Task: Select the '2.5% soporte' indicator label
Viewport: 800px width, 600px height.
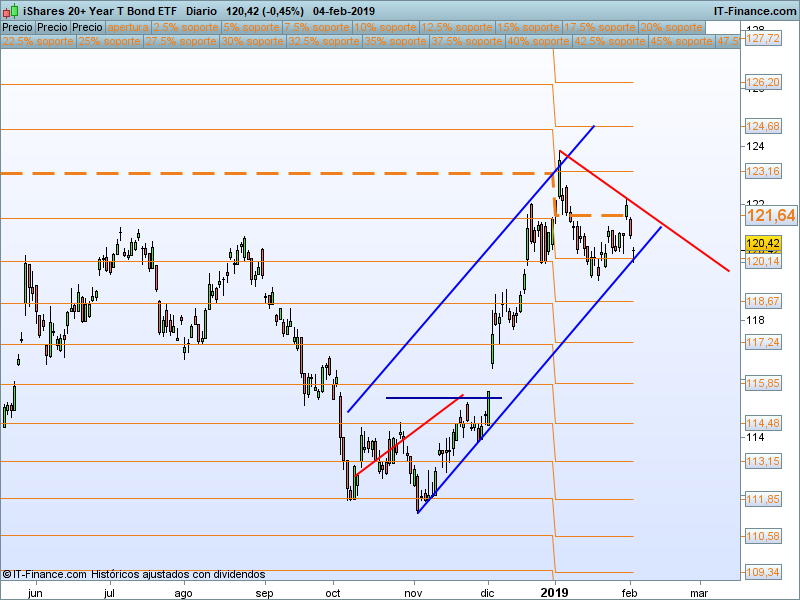Action: [186, 28]
